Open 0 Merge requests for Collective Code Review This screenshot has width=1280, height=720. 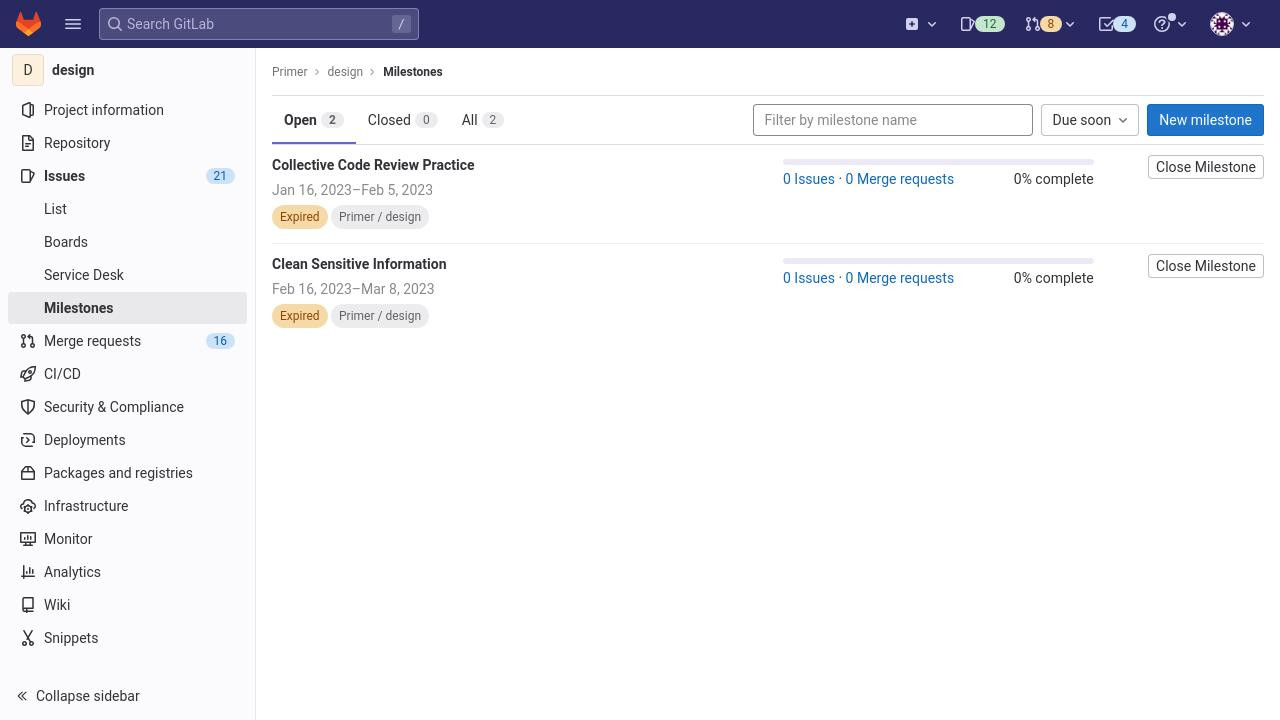pyautogui.click(x=899, y=179)
